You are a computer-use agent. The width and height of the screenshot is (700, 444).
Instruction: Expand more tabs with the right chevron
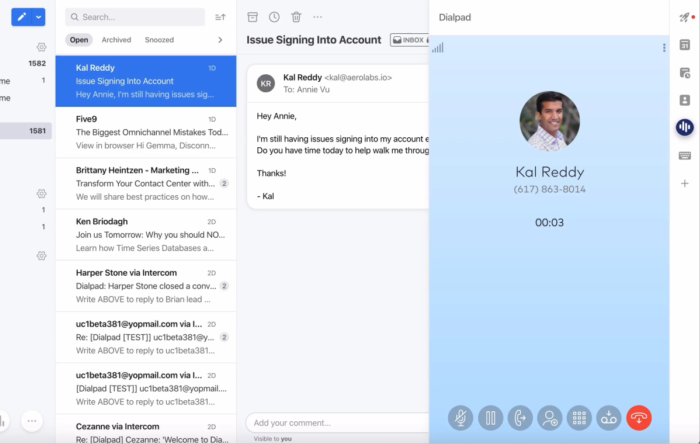[x=220, y=40]
